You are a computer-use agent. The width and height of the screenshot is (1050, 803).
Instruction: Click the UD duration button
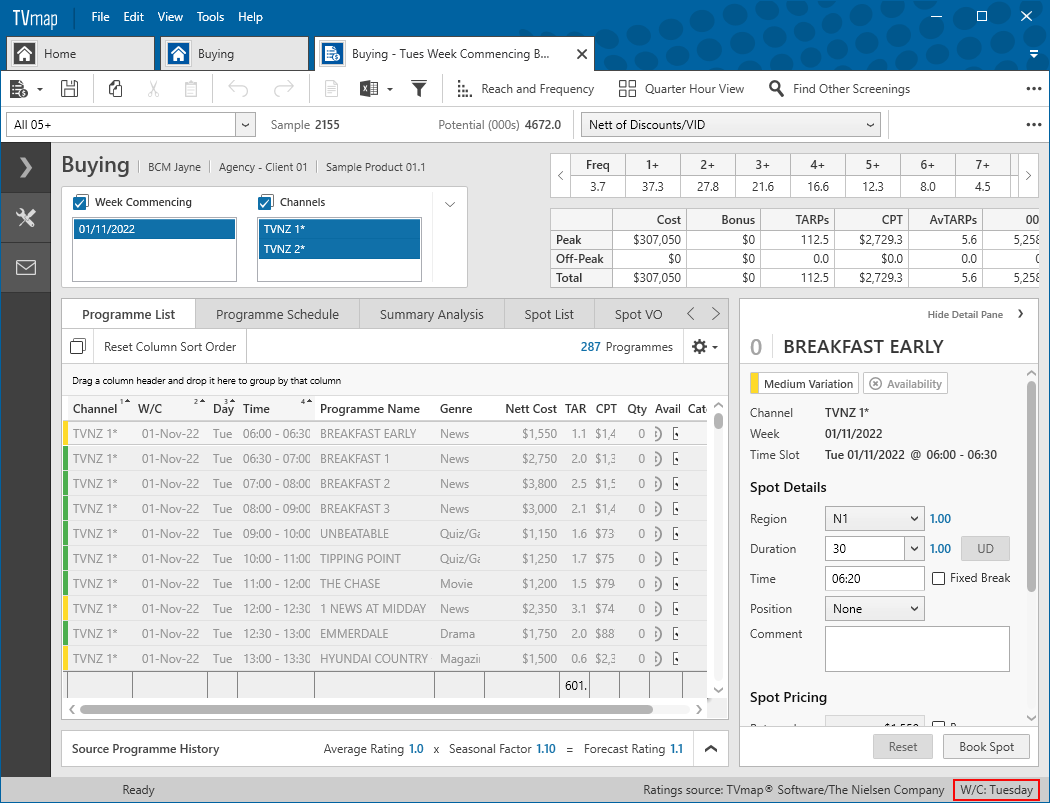coord(985,549)
